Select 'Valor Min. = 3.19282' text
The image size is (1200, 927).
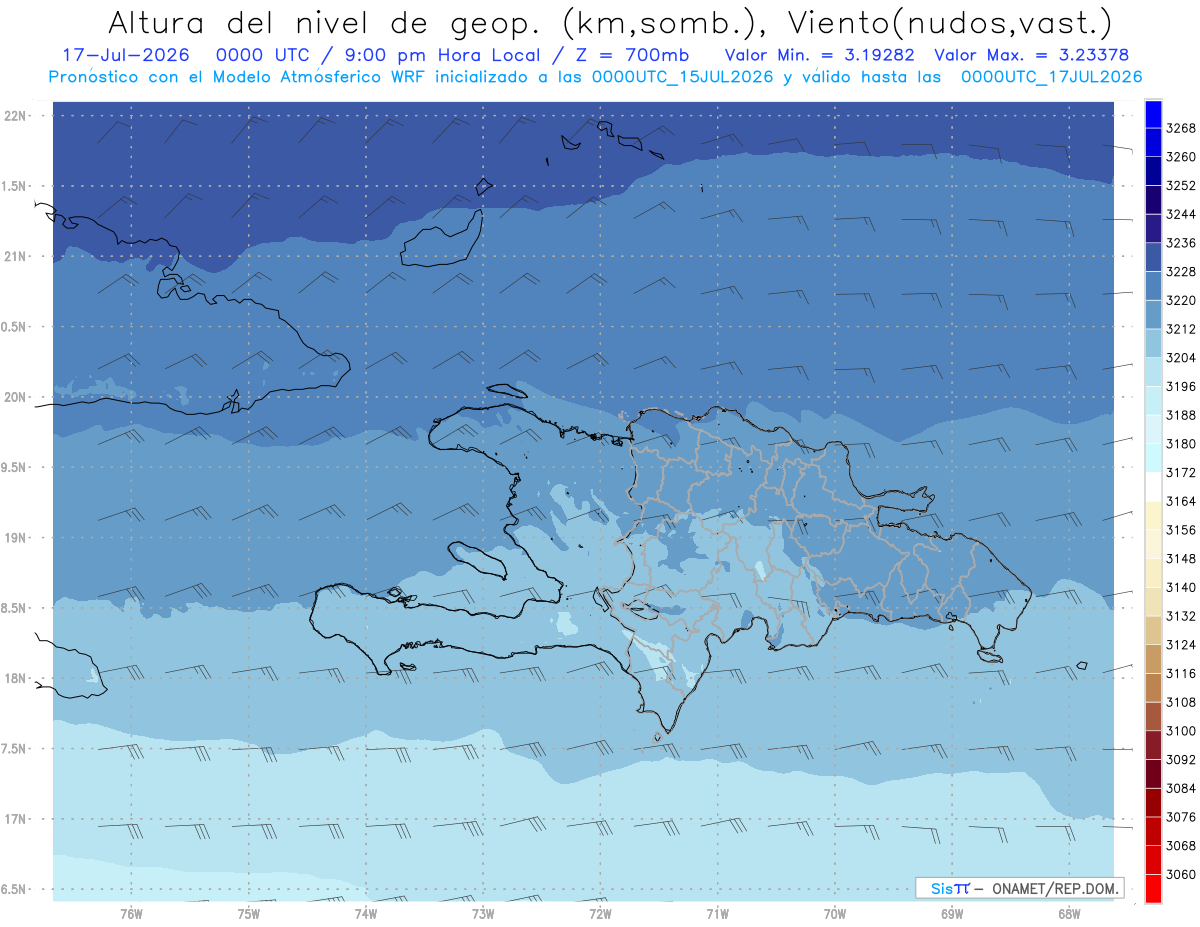tap(819, 55)
